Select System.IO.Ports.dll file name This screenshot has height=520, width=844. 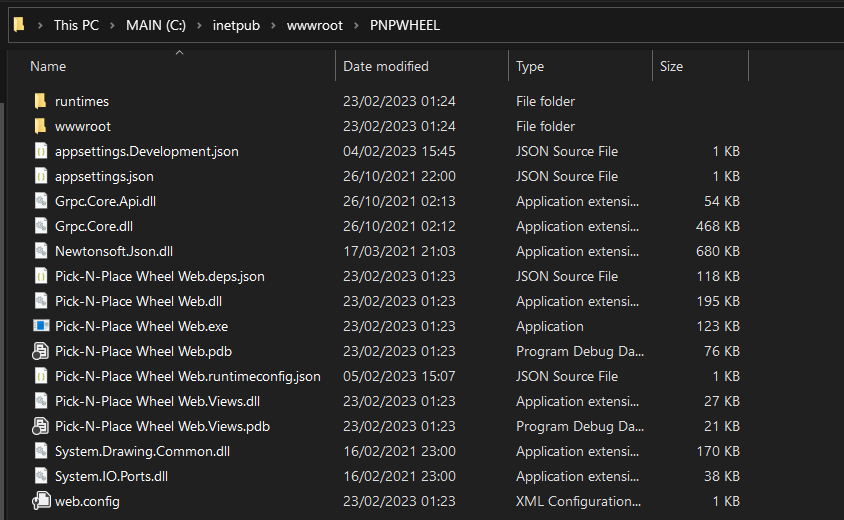click(111, 476)
